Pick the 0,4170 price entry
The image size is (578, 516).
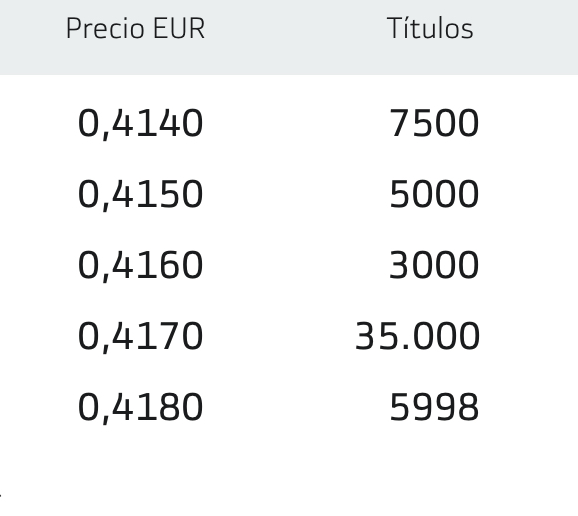pyautogui.click(x=140, y=337)
